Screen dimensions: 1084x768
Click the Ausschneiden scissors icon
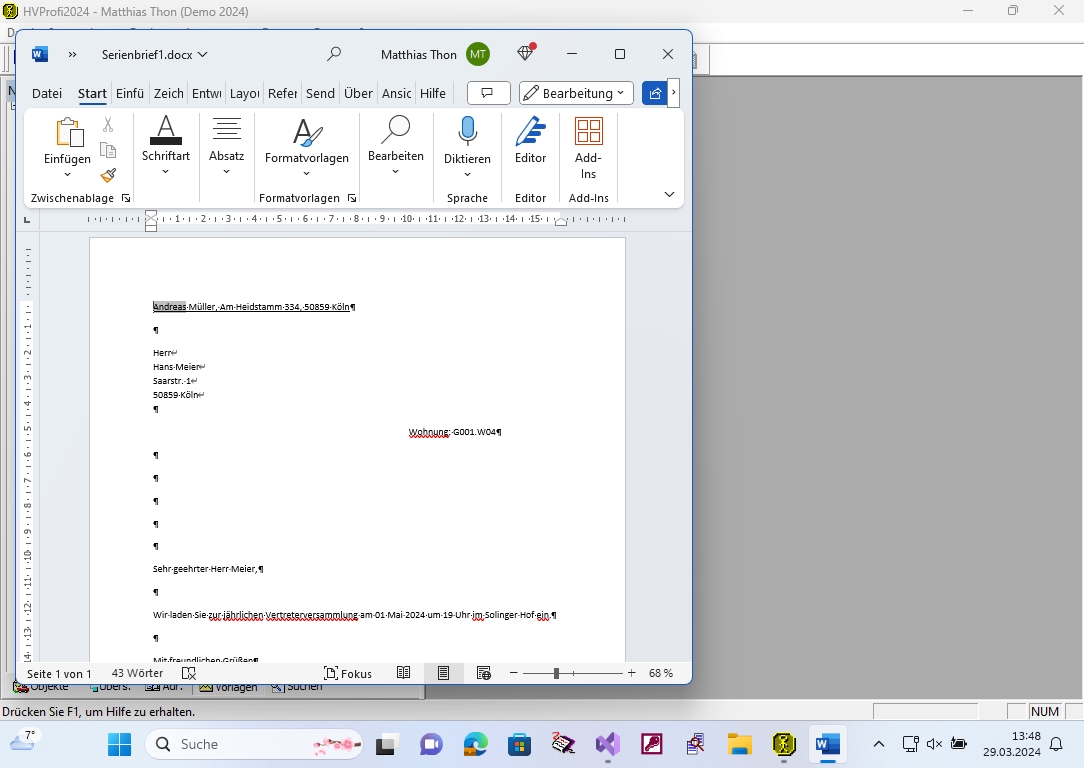coord(108,124)
